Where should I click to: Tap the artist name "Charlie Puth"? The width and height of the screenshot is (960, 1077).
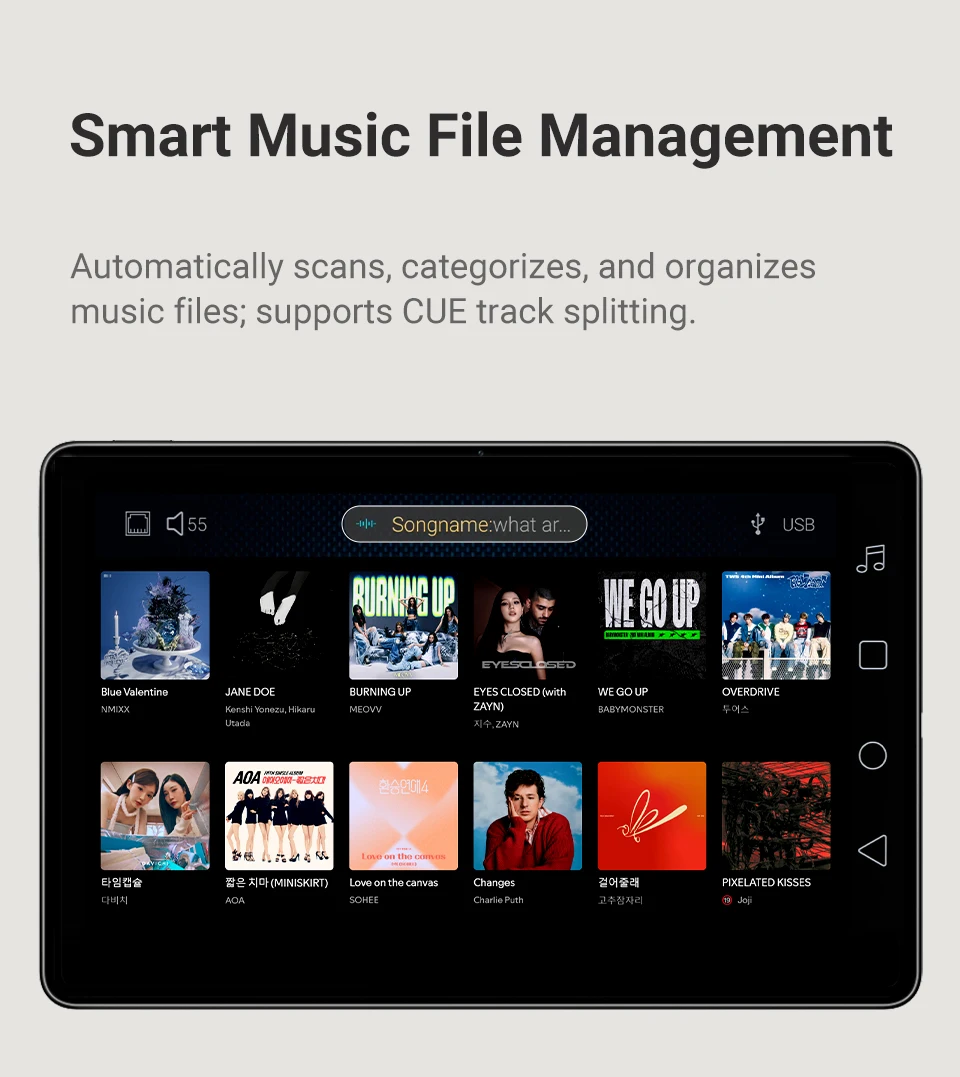pyautogui.click(x=498, y=900)
